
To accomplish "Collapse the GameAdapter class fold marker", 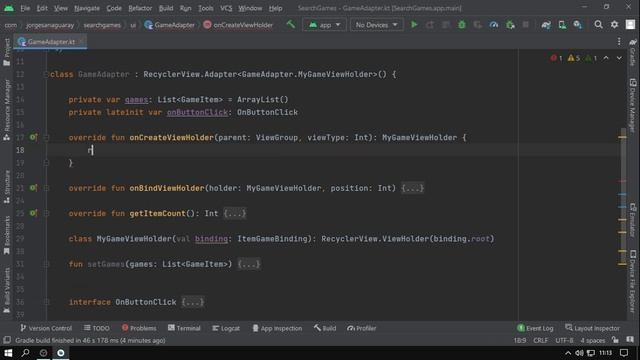I will click(46, 74).
